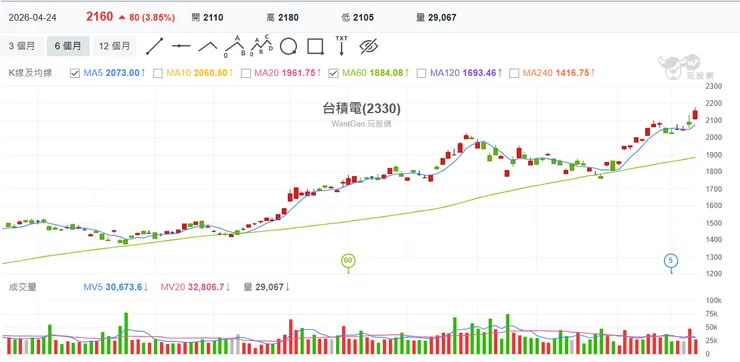The width and height of the screenshot is (740, 362).
Task: Click the 量 29,067 volume in header
Action: pyautogui.click(x=436, y=18)
